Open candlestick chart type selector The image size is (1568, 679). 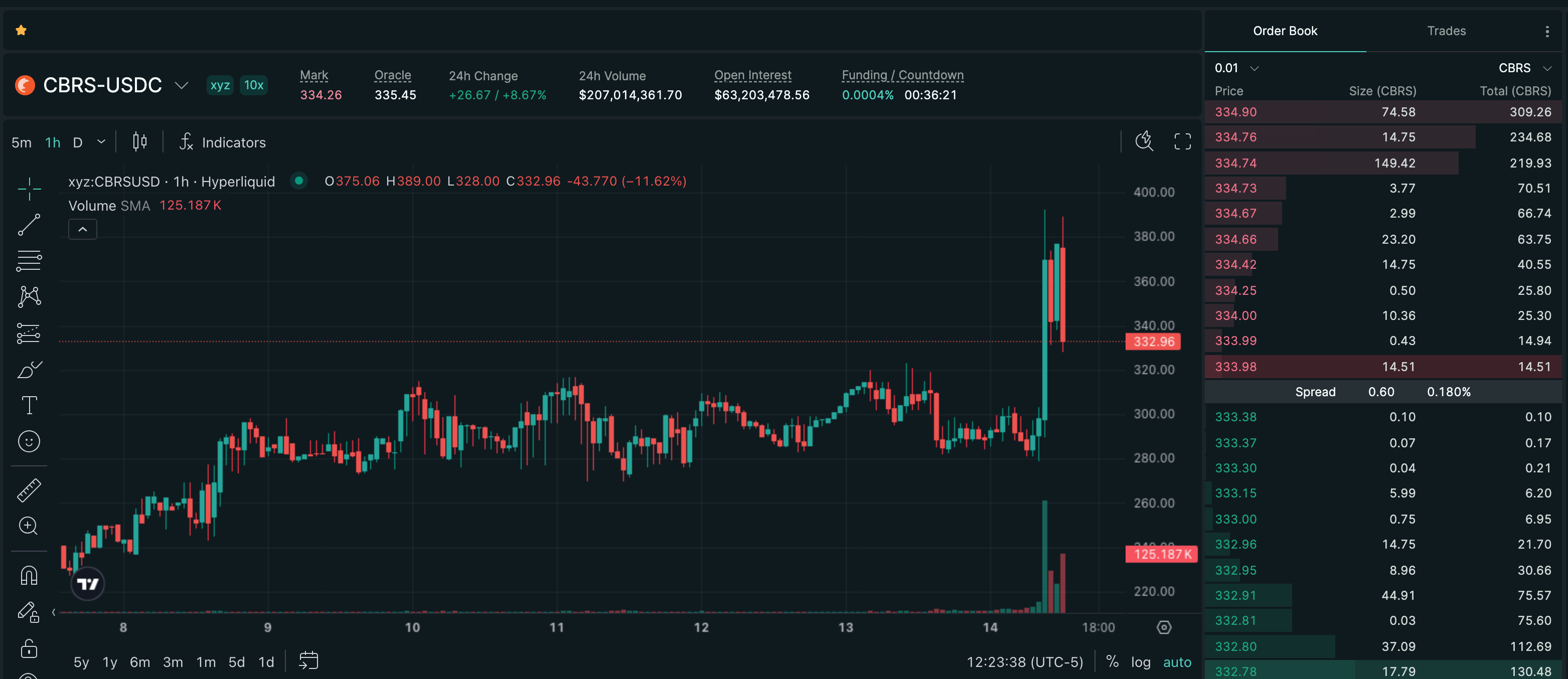[x=140, y=142]
